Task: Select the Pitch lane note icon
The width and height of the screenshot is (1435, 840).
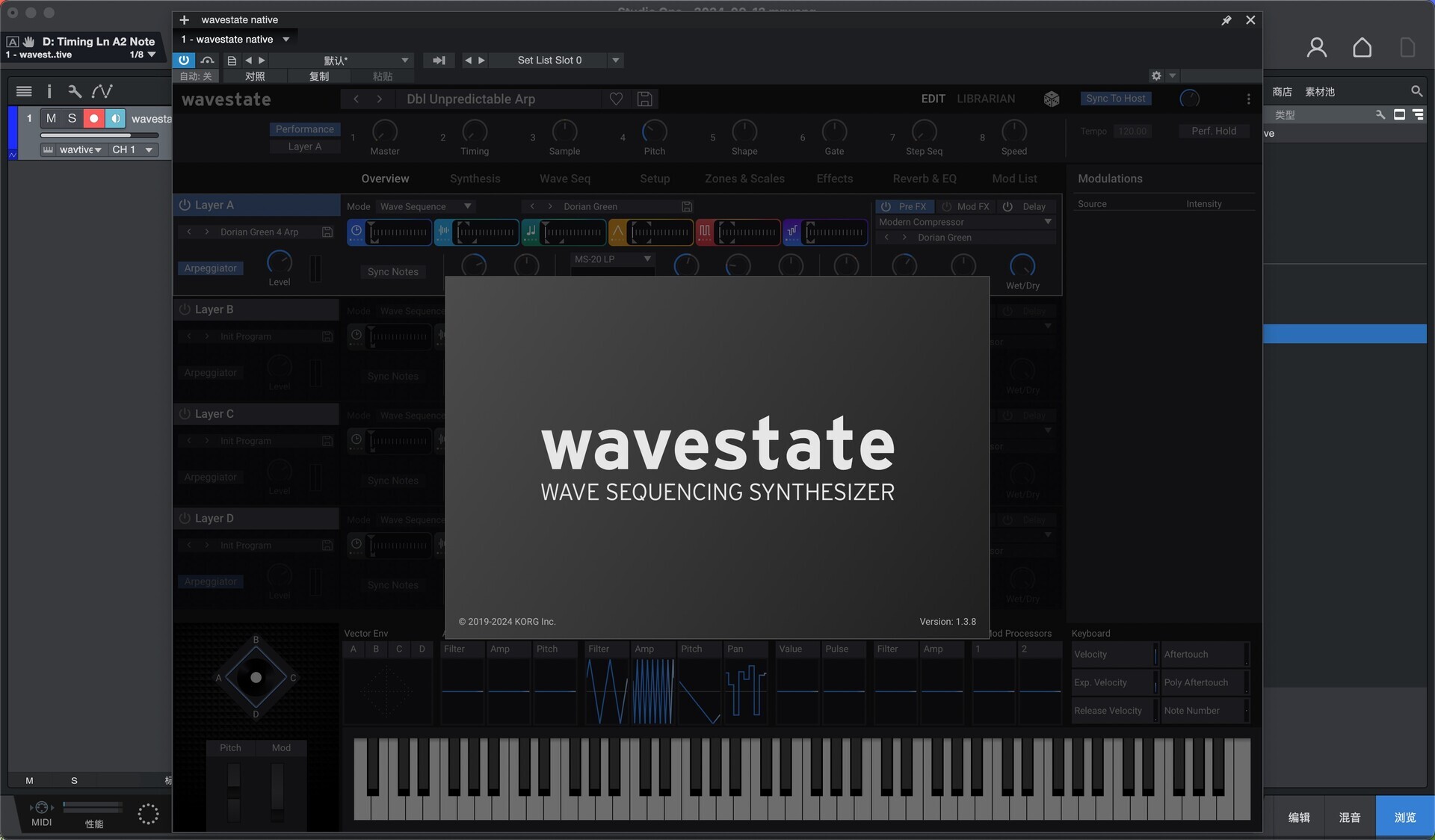Action: (x=531, y=232)
